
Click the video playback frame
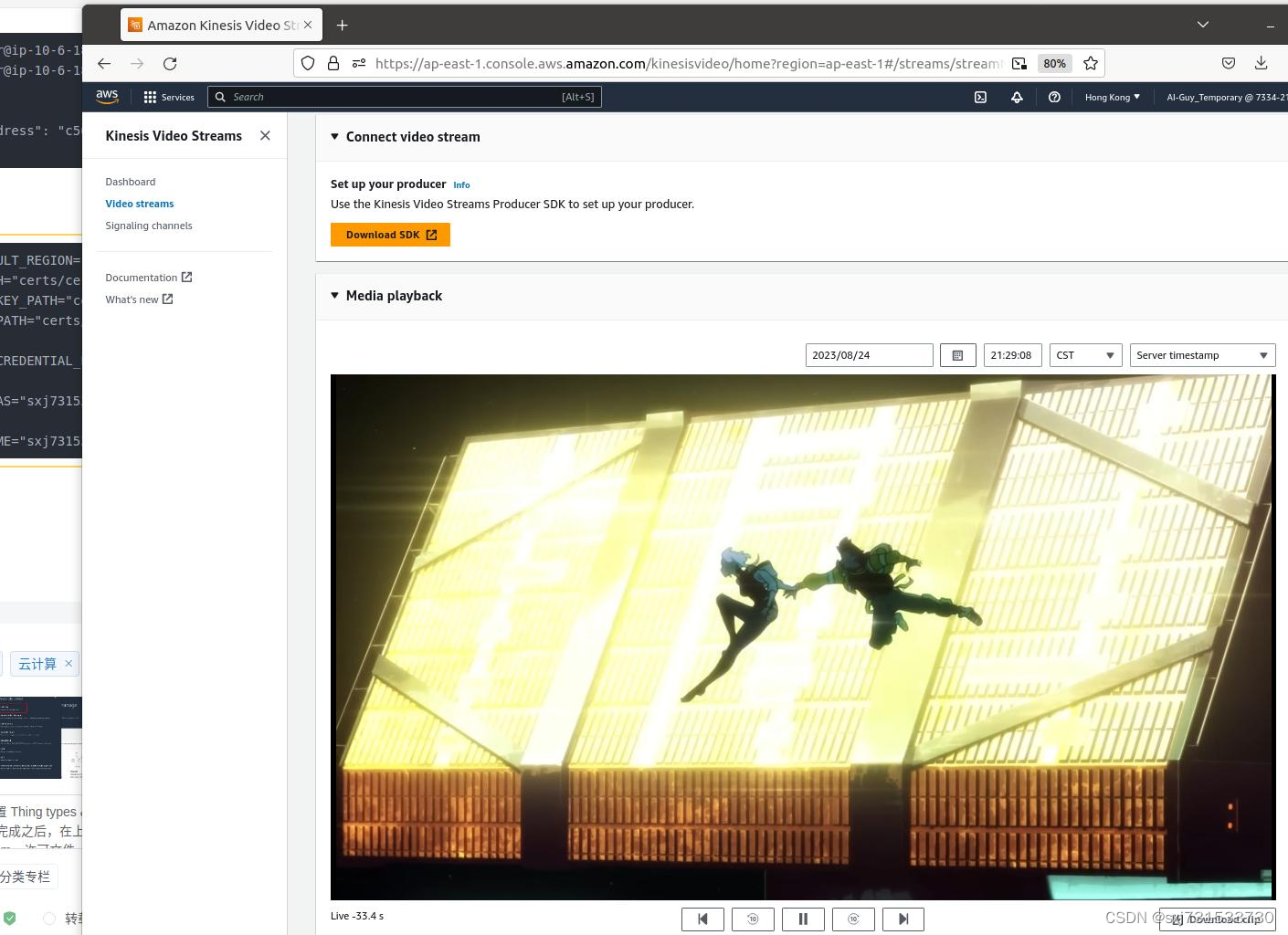(x=803, y=637)
